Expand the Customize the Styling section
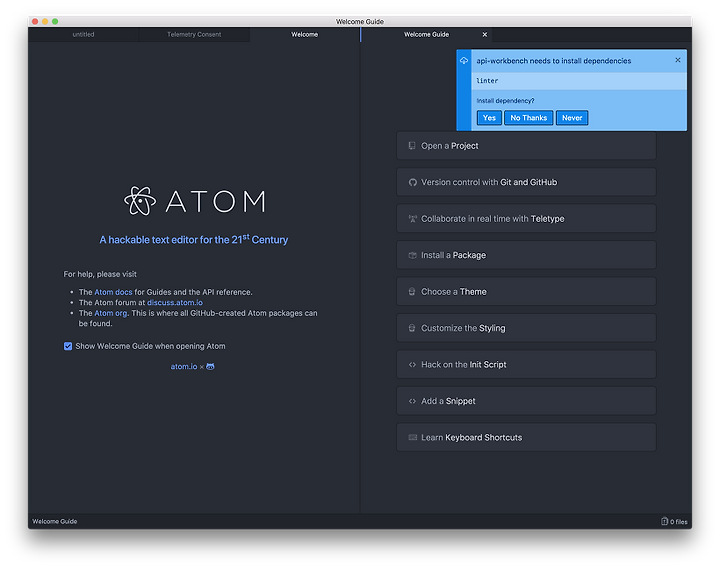Image resolution: width=720 pixels, height=569 pixels. coord(526,328)
